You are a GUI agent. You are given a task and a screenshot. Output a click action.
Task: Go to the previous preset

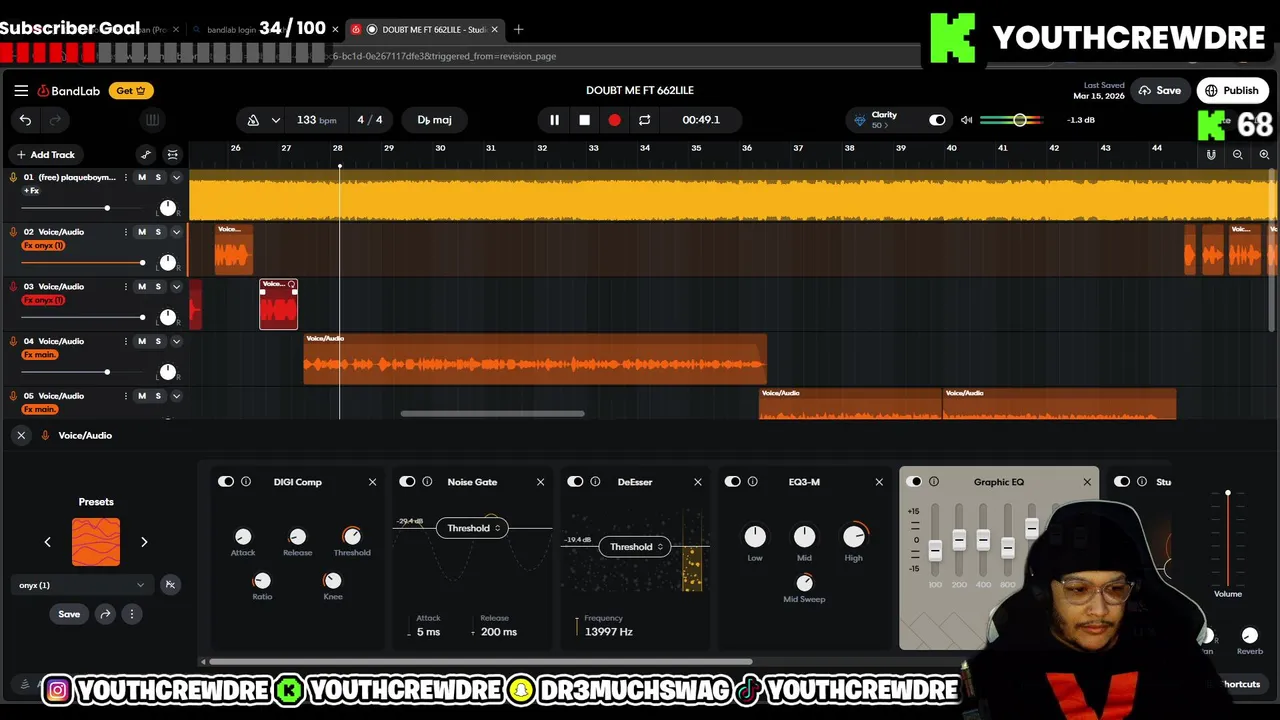(47, 542)
